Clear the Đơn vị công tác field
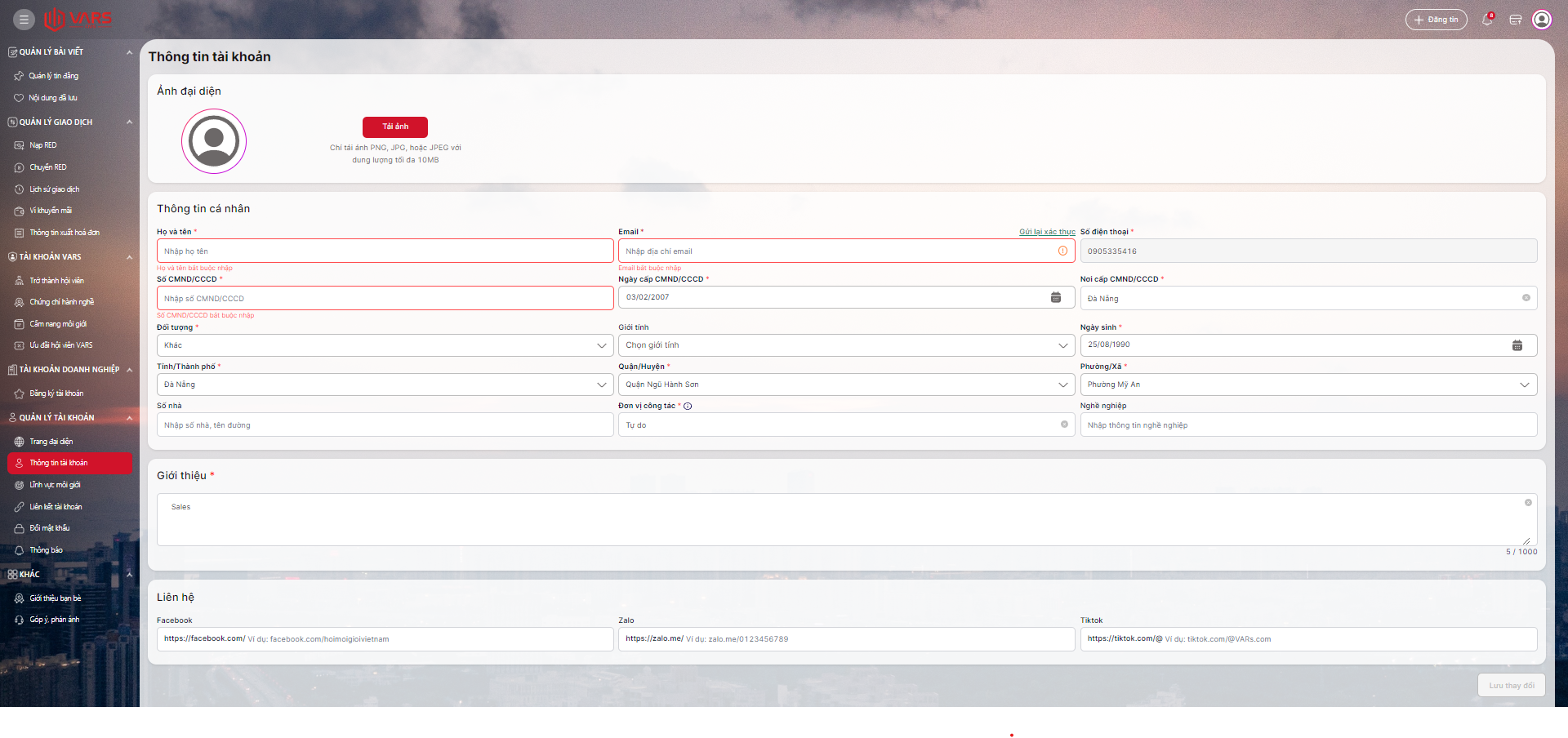Viewport: 1568px width, 738px height. (1064, 425)
